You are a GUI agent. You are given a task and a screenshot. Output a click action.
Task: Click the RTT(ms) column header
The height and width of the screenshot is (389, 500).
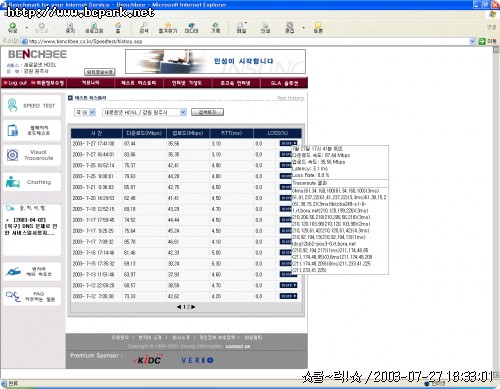(232, 133)
